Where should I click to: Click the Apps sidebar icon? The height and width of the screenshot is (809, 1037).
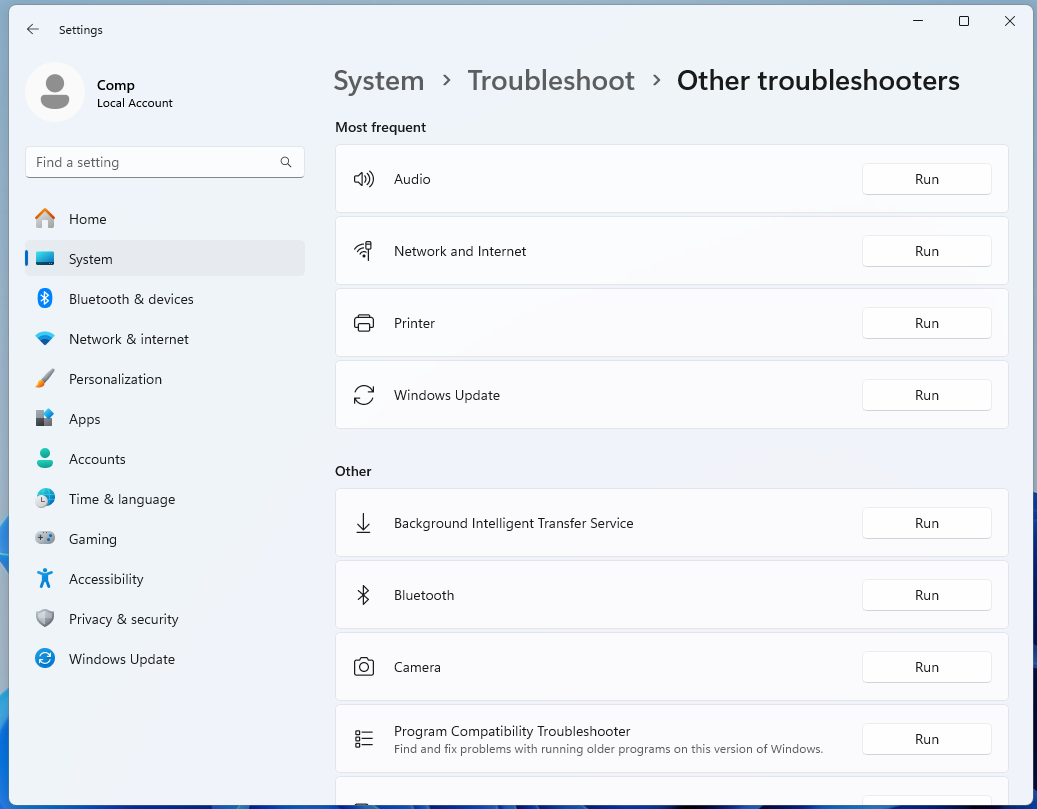[x=45, y=418]
